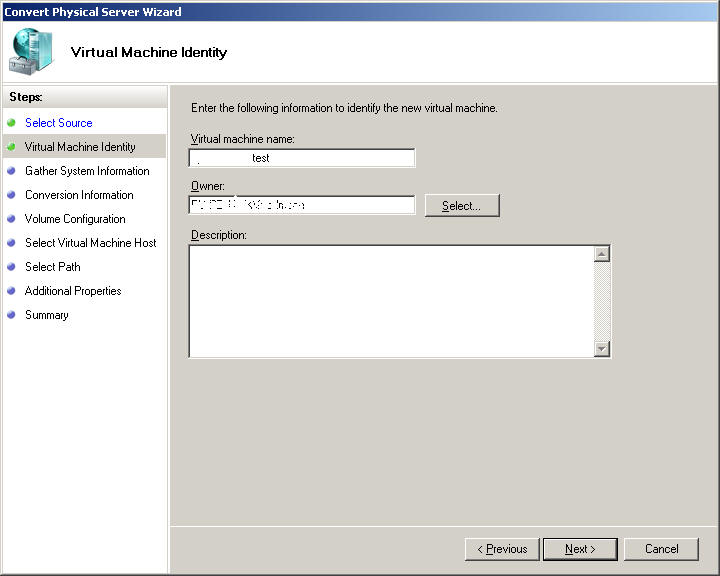720x576 pixels.
Task: Click Description scrollbar down arrow
Action: pos(602,349)
